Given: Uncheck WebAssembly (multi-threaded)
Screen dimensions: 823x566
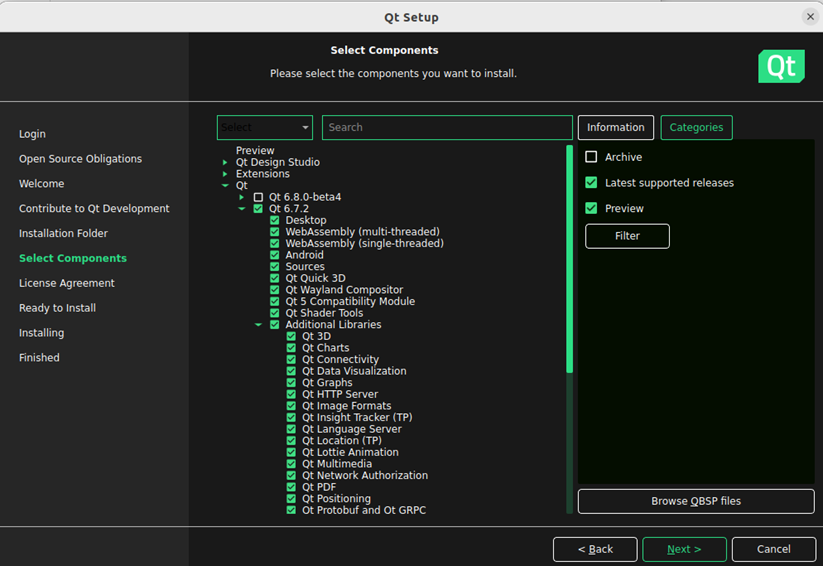Looking at the screenshot, I should pos(275,232).
